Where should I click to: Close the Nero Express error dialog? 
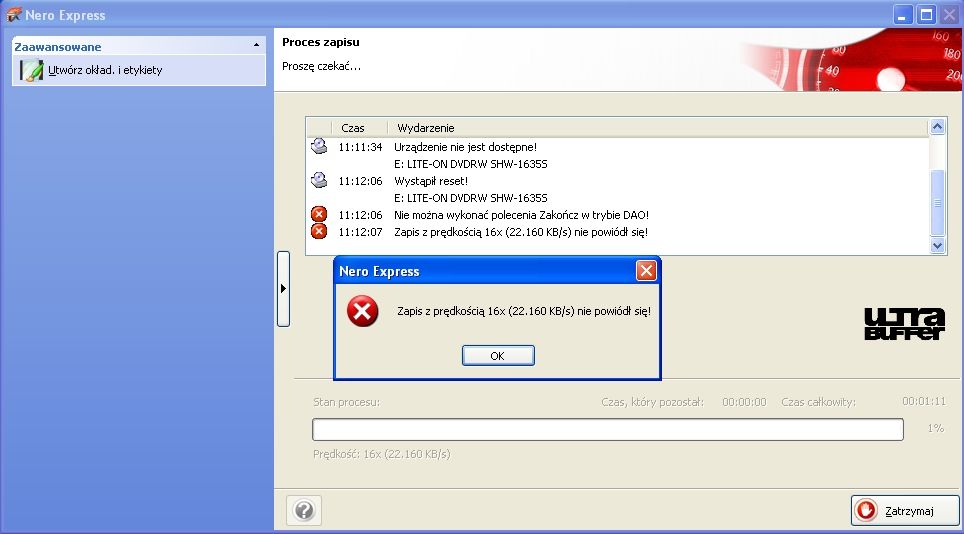click(x=646, y=270)
